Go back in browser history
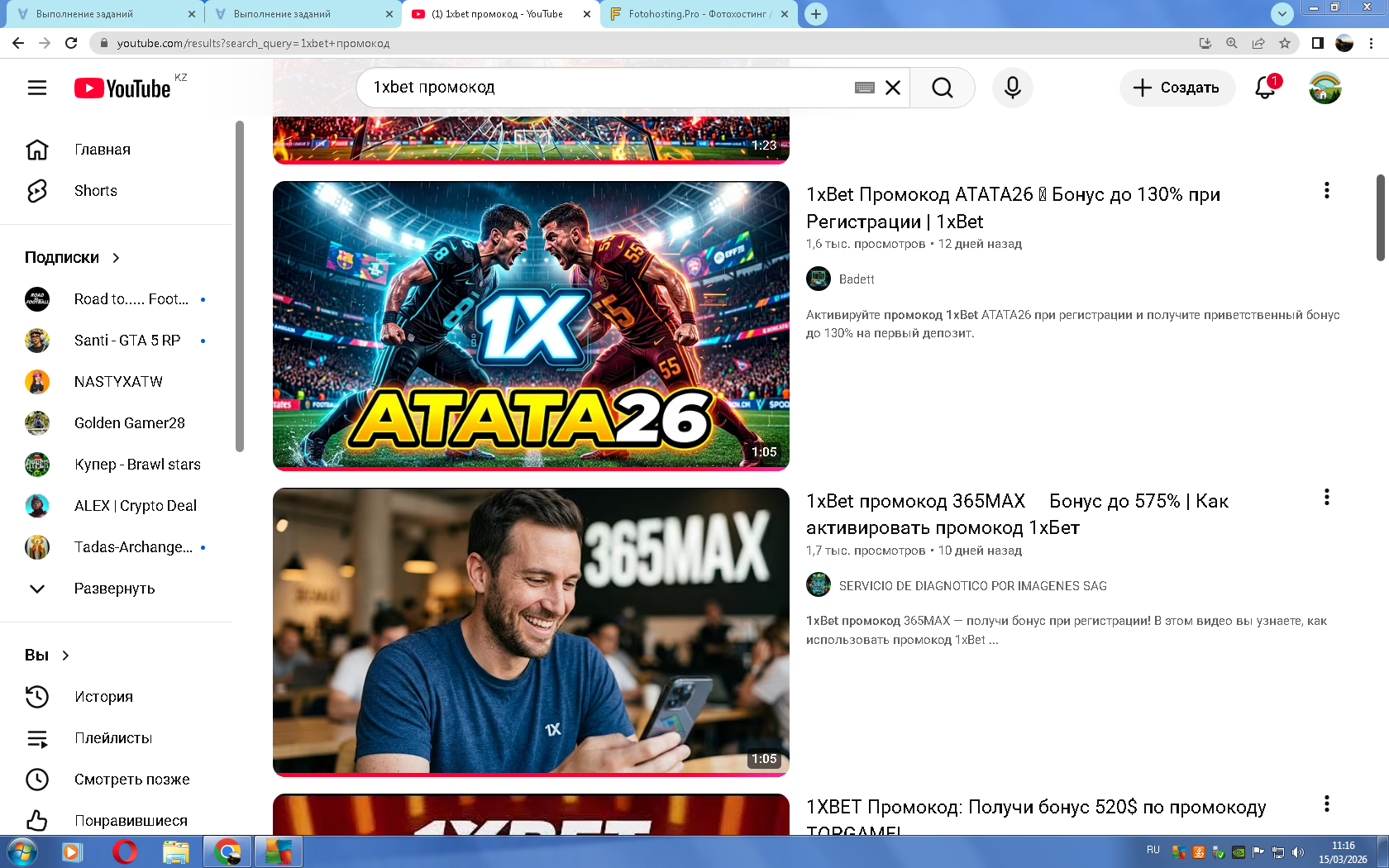 point(18,43)
